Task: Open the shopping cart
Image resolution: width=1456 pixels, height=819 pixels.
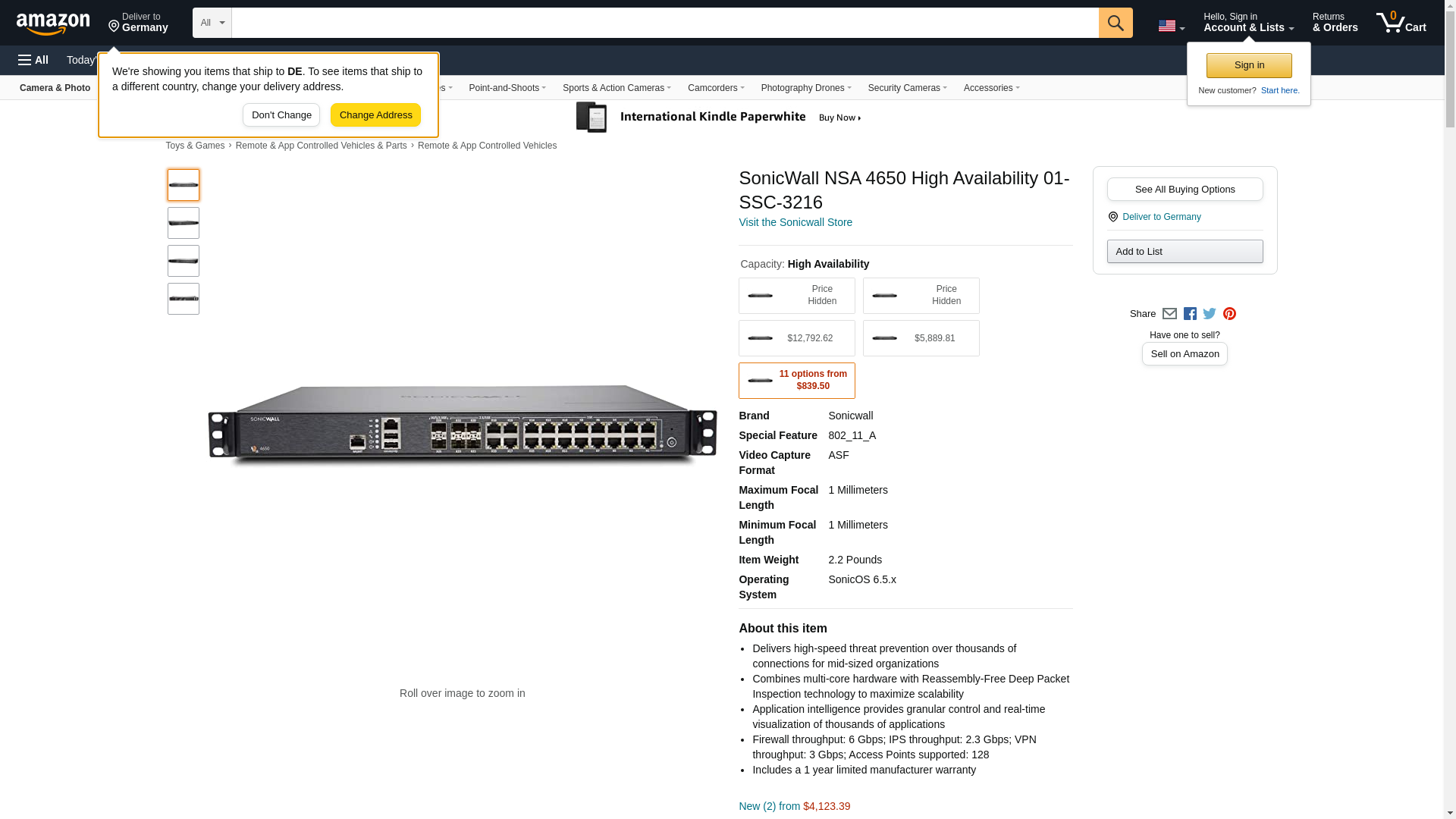Action: tap(1401, 23)
